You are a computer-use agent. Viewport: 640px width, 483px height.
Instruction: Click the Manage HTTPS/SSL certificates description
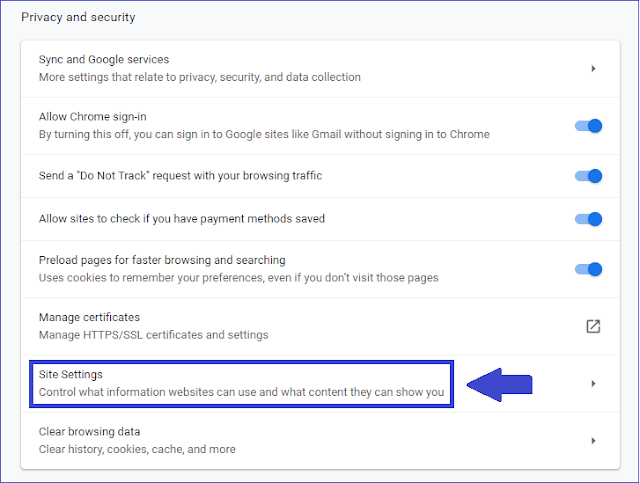point(153,335)
